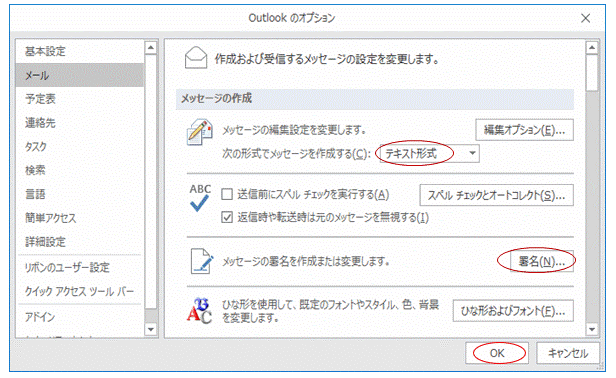The width and height of the screenshot is (616, 378).
Task: Click メッセージの編集設定を変更します text
Action: (x=294, y=130)
